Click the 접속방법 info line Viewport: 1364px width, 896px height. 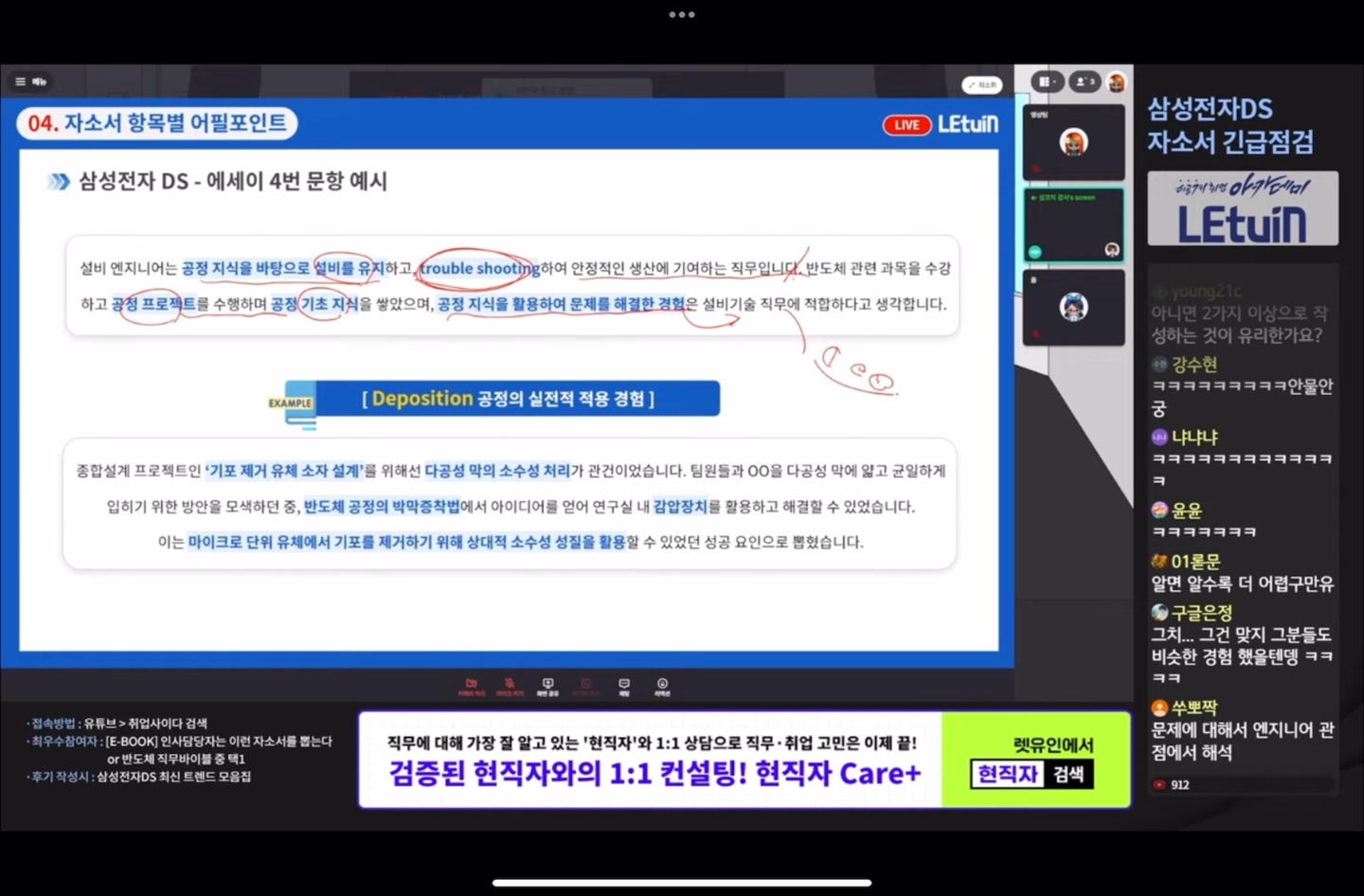point(117,724)
